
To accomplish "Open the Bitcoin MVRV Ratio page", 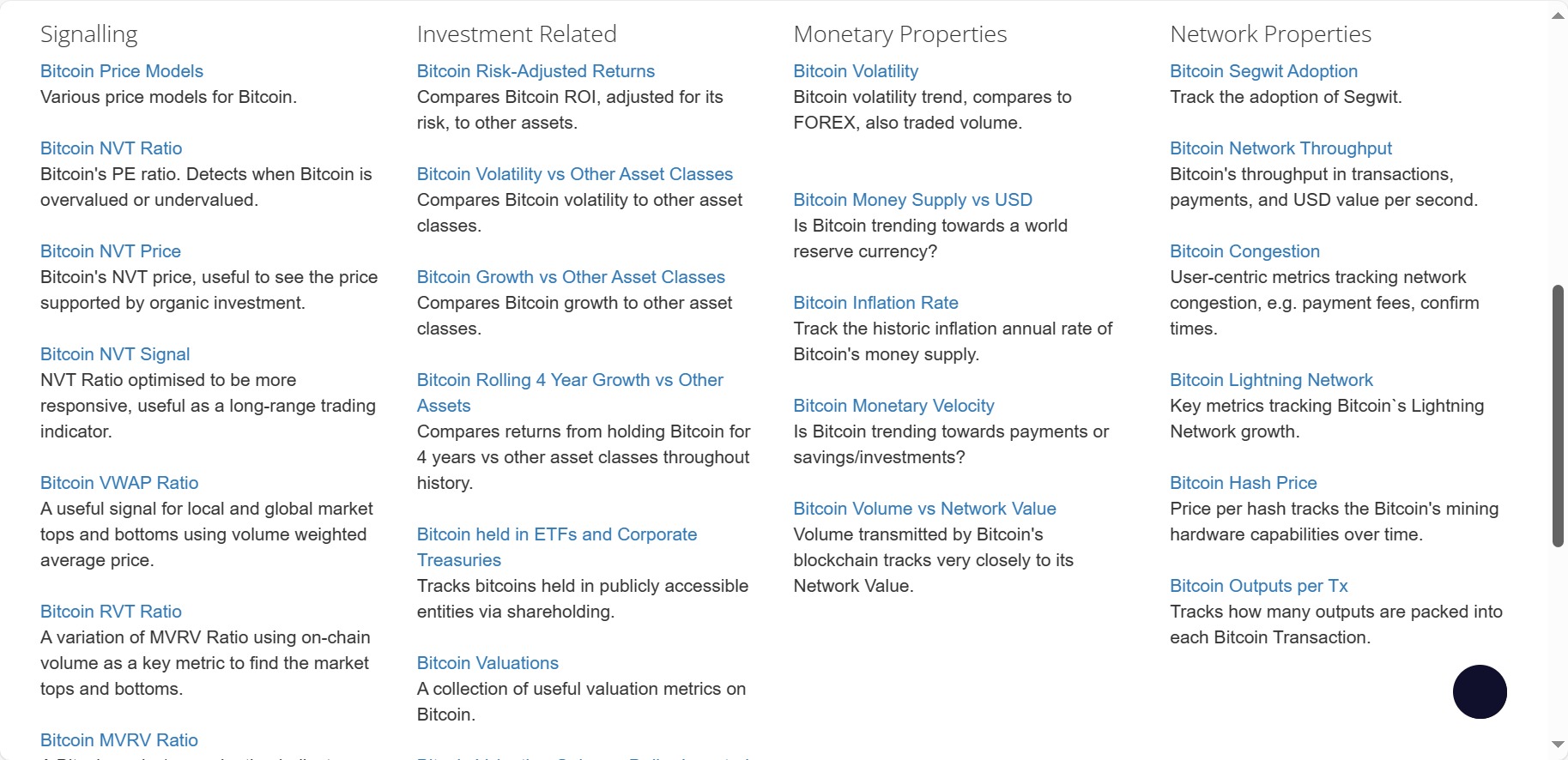I will click(118, 739).
